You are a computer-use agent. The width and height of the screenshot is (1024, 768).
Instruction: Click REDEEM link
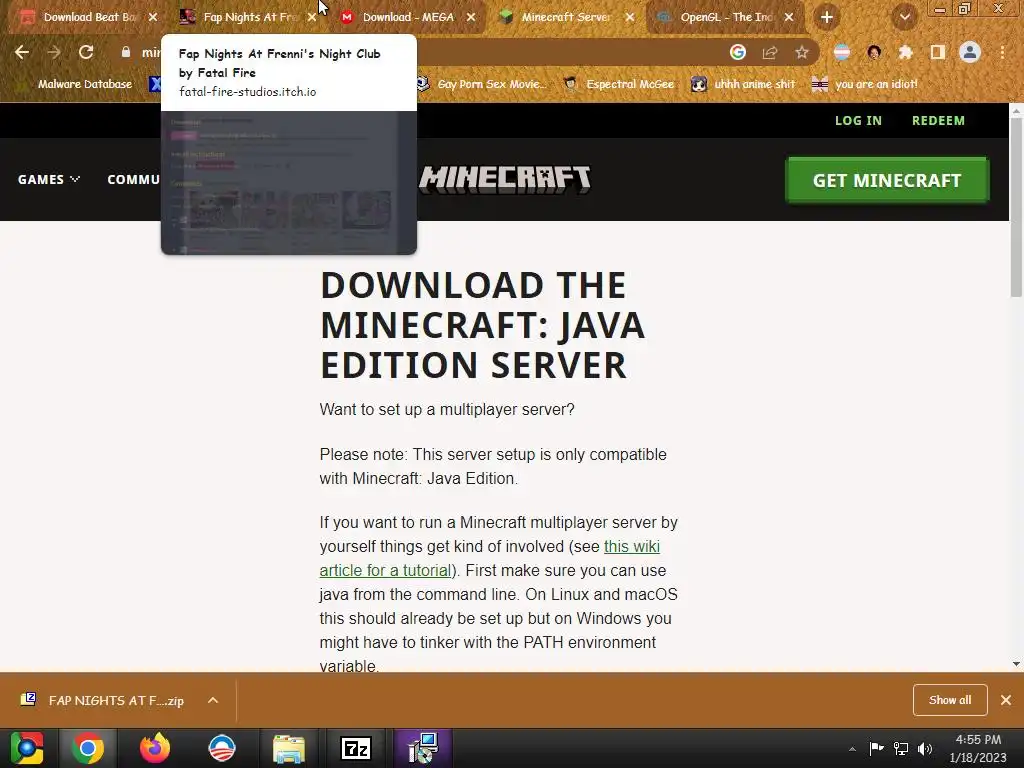tap(938, 120)
